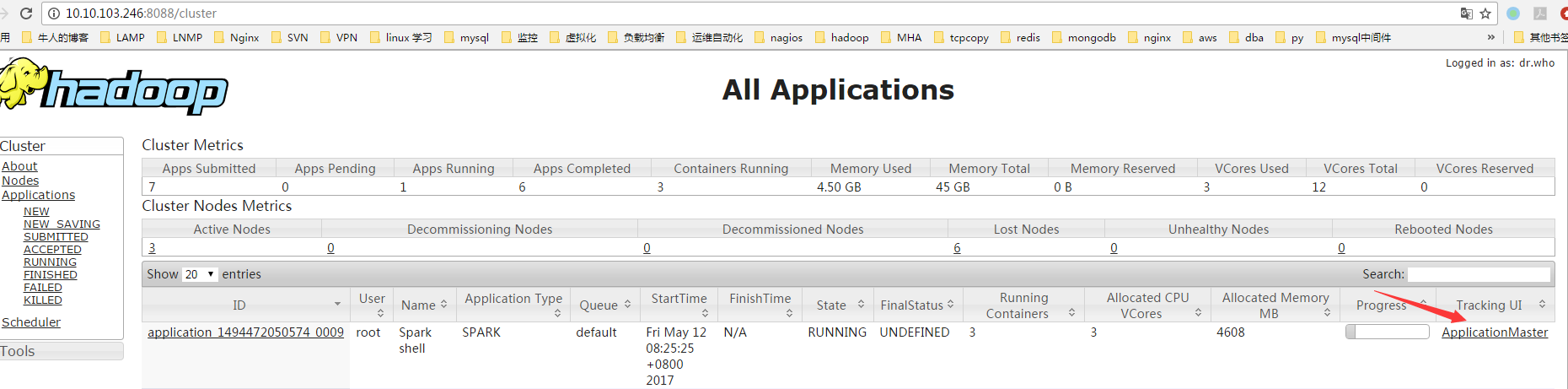Sort by Application Type column

click(x=513, y=305)
